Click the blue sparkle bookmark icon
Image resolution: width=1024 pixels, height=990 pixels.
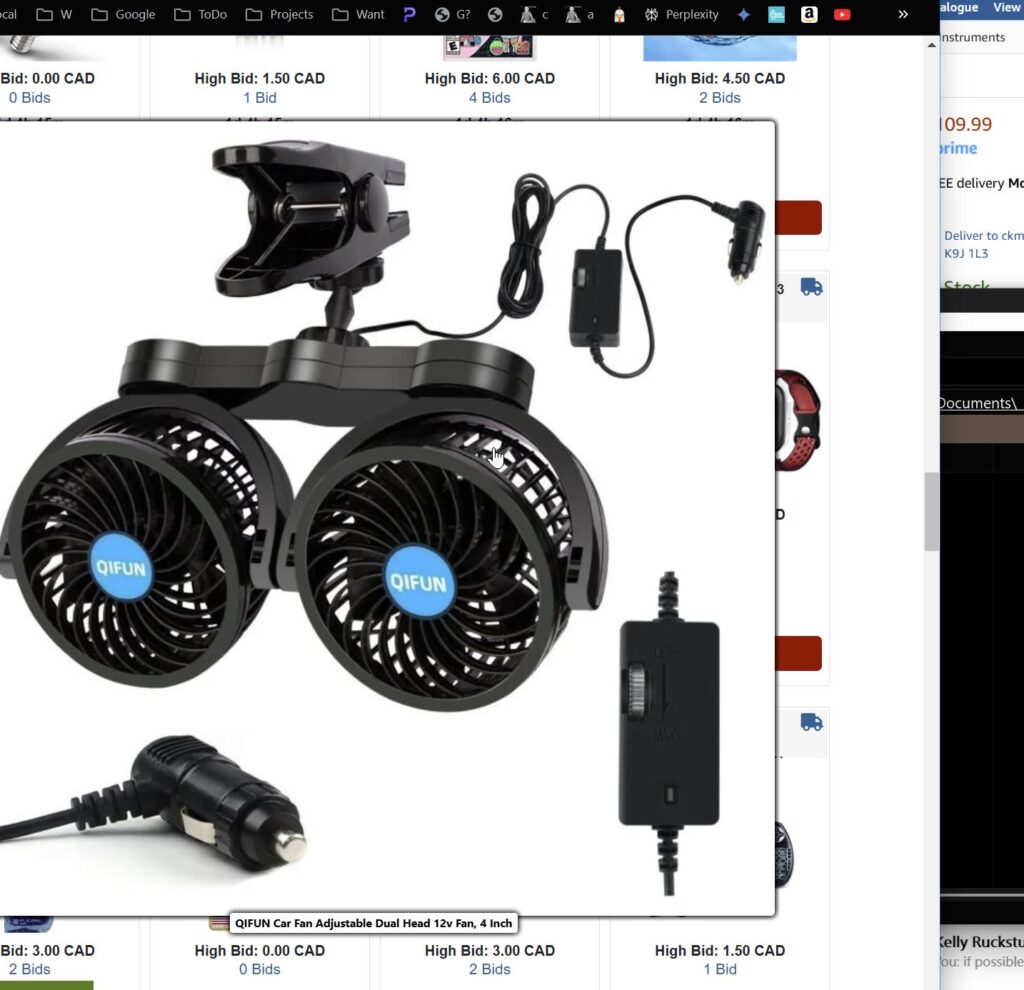coord(743,15)
